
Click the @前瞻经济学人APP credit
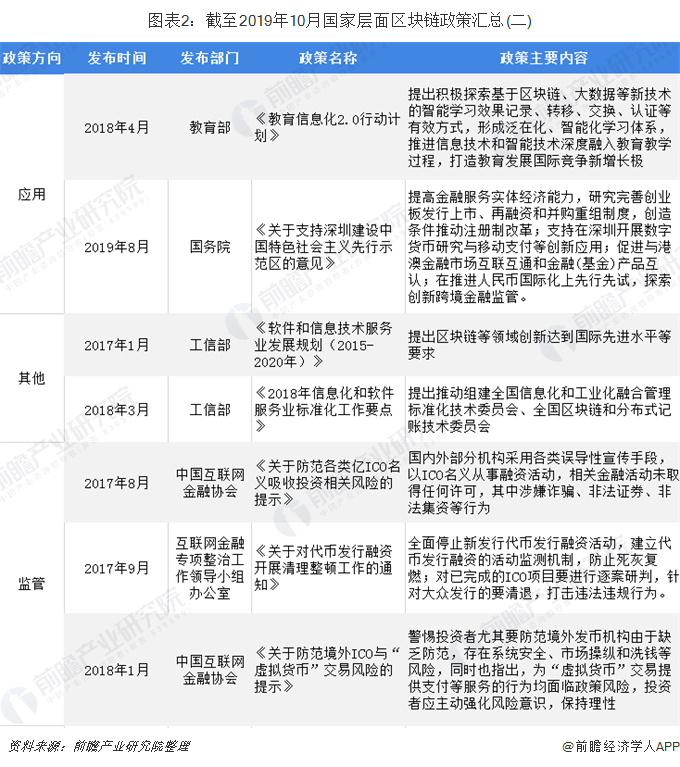click(620, 746)
